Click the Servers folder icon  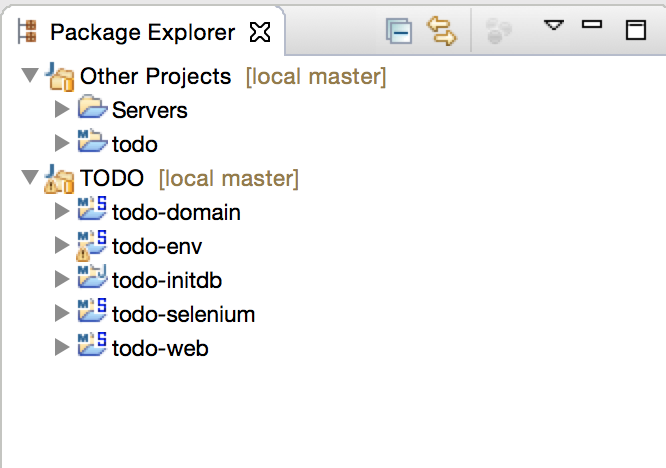(92, 107)
